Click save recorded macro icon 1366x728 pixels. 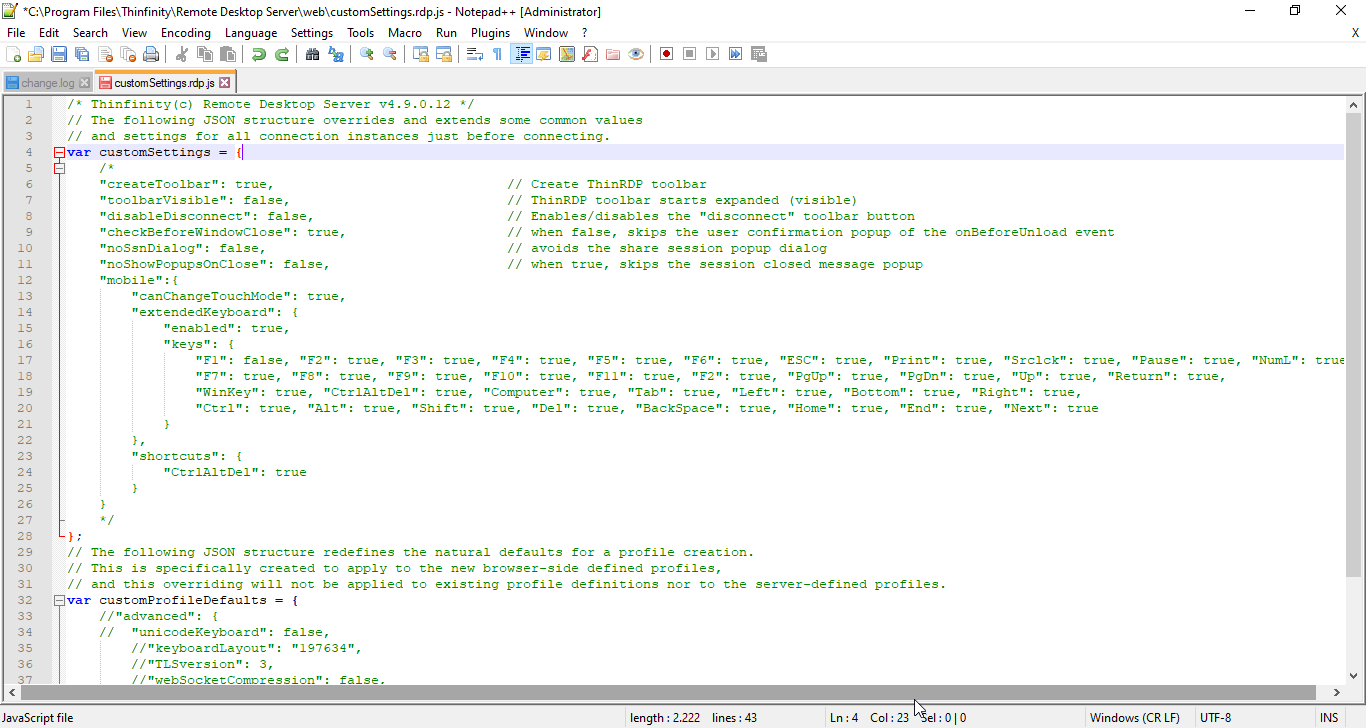pyautogui.click(x=759, y=54)
